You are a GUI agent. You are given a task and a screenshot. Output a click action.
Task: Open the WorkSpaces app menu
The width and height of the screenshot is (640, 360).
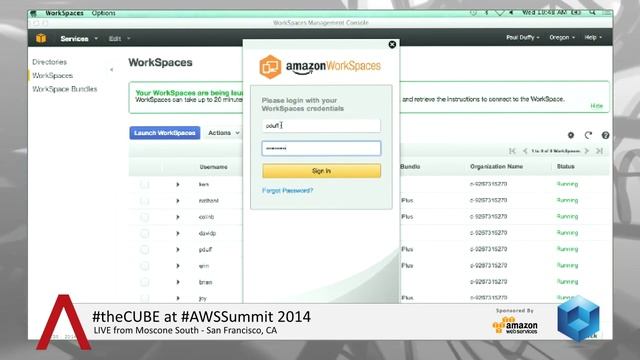(64, 13)
